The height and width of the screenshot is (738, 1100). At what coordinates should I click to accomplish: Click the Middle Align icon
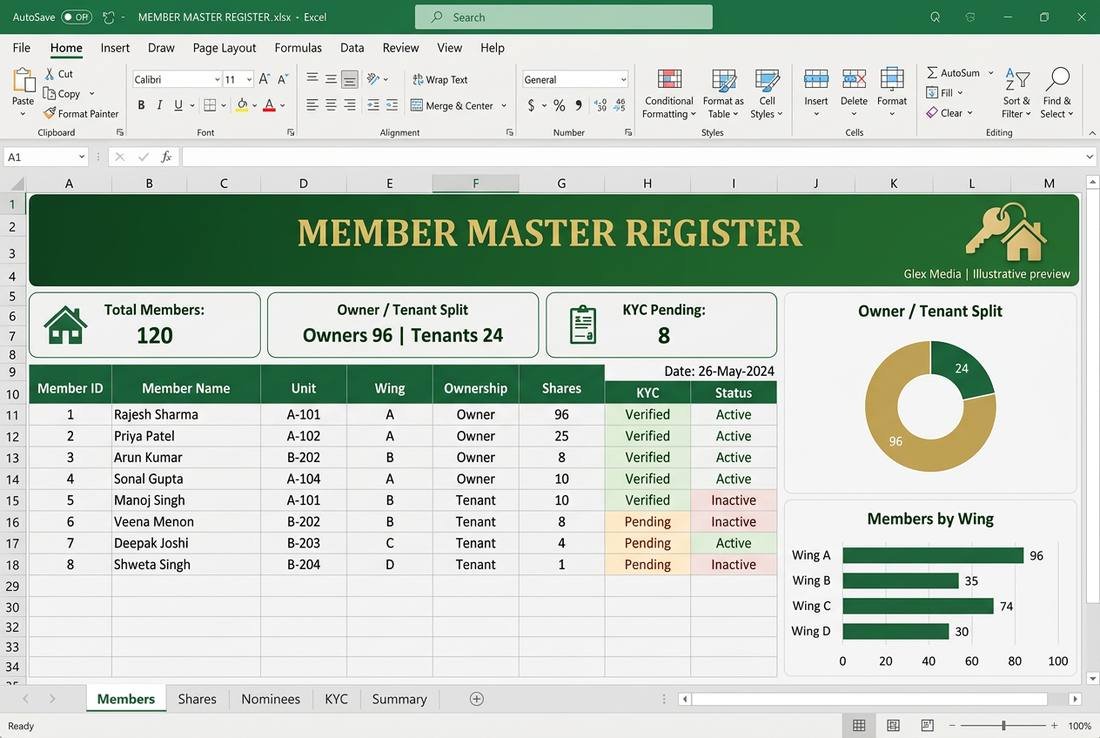pyautogui.click(x=331, y=79)
